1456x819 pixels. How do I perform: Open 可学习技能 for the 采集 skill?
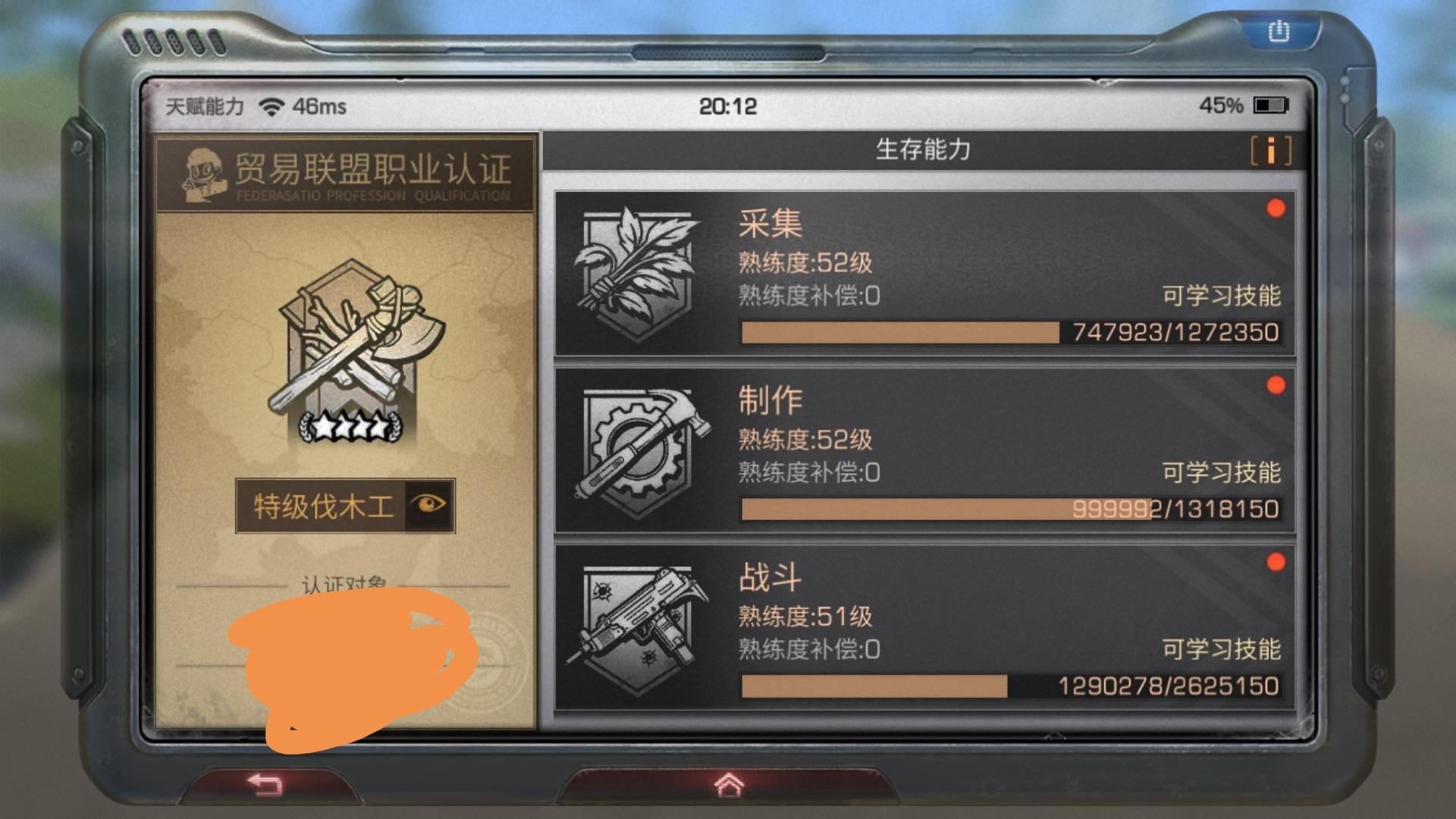click(x=1222, y=295)
